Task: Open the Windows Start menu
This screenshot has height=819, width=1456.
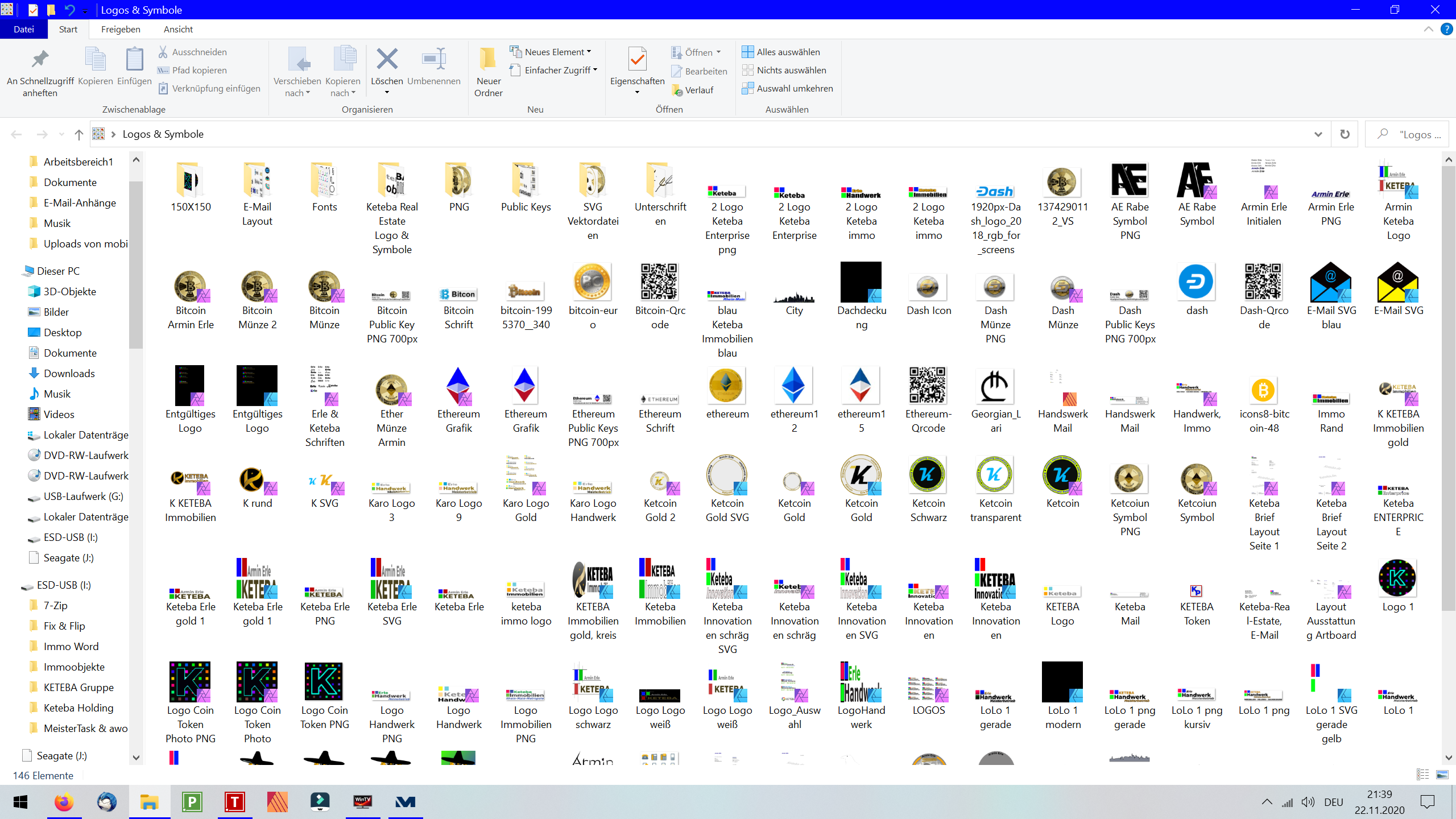Action: [21, 802]
